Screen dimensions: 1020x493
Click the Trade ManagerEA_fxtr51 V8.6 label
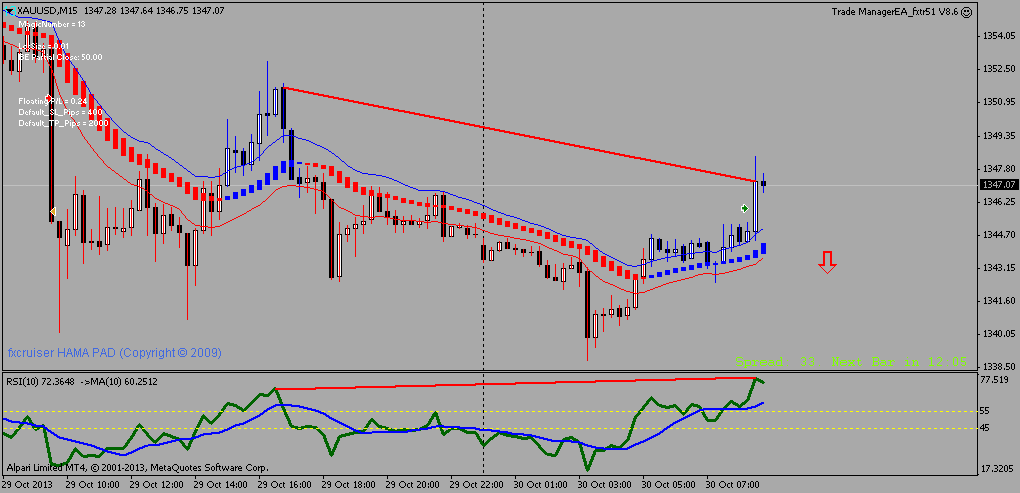895,11
